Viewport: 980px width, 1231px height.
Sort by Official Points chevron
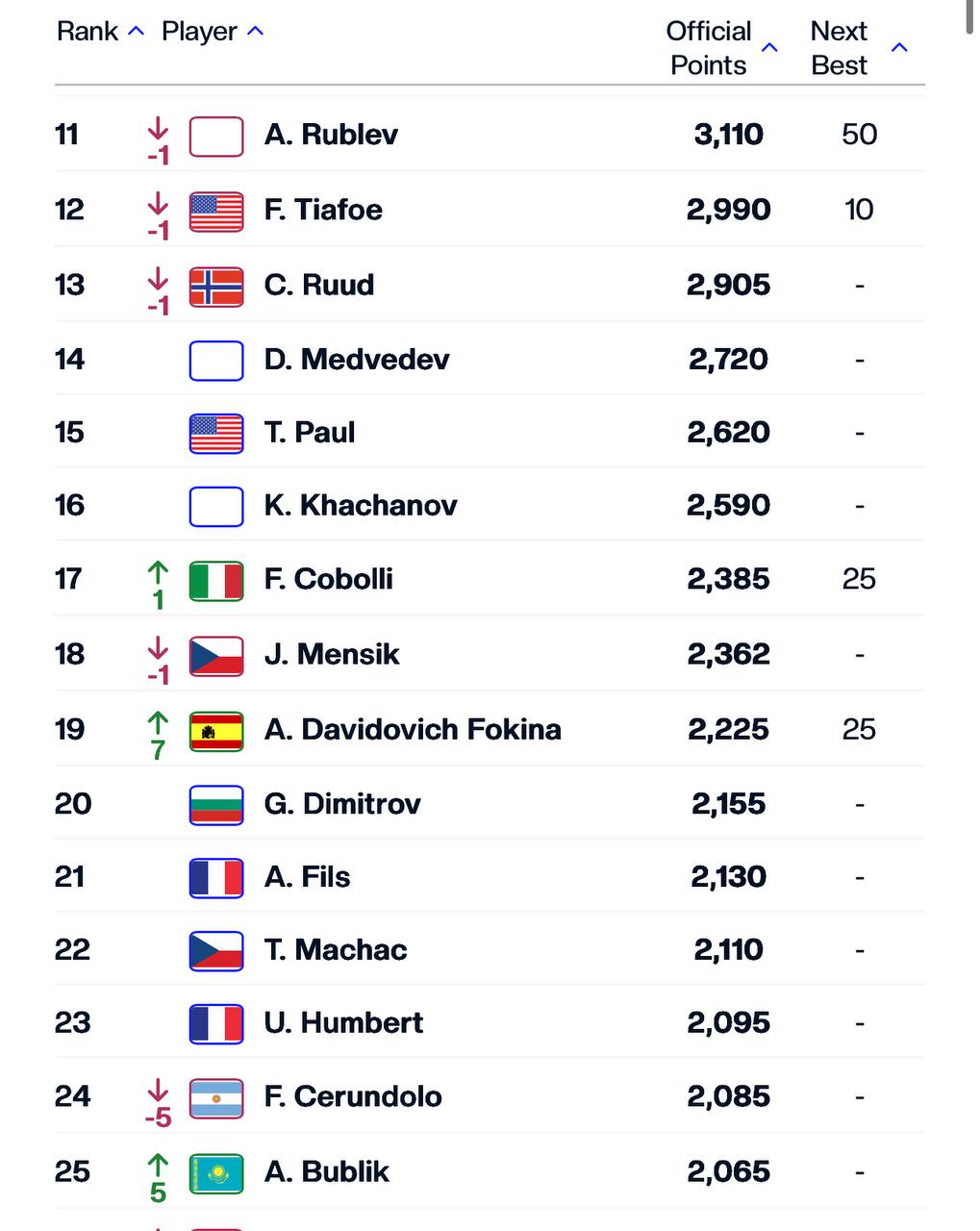pyautogui.click(x=769, y=47)
